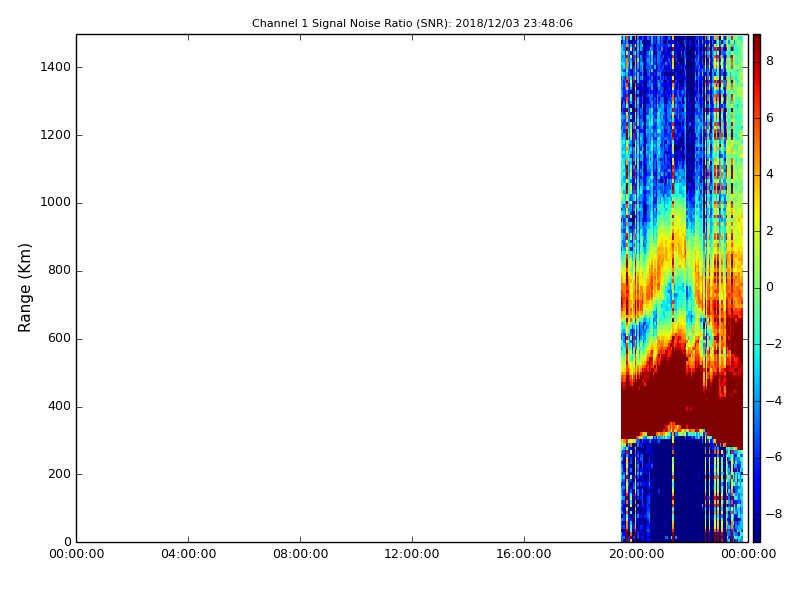Click the '20:00:00' time axis label

[x=636, y=554]
